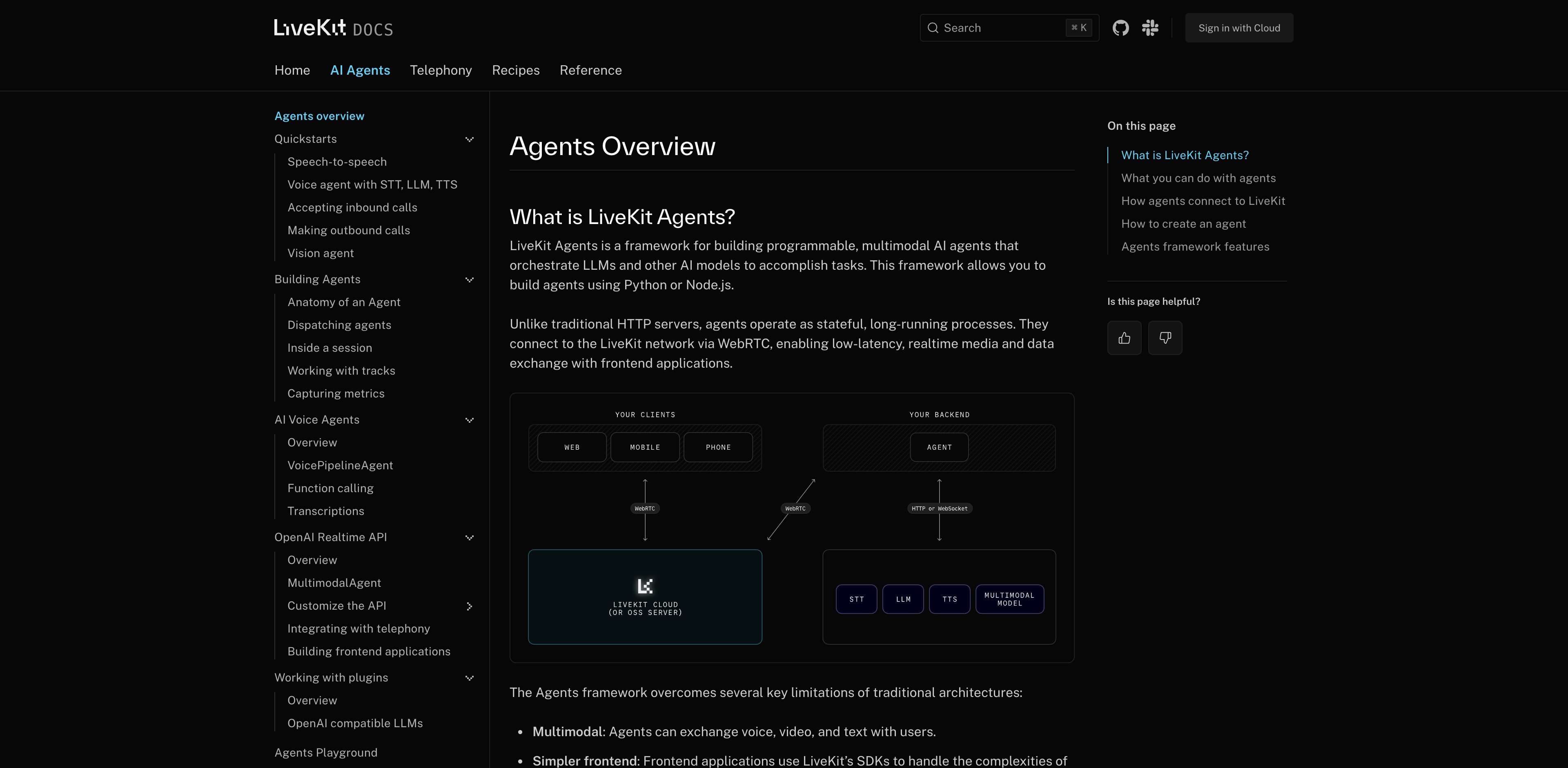
Task: Click the search magnifier icon
Action: [x=933, y=28]
